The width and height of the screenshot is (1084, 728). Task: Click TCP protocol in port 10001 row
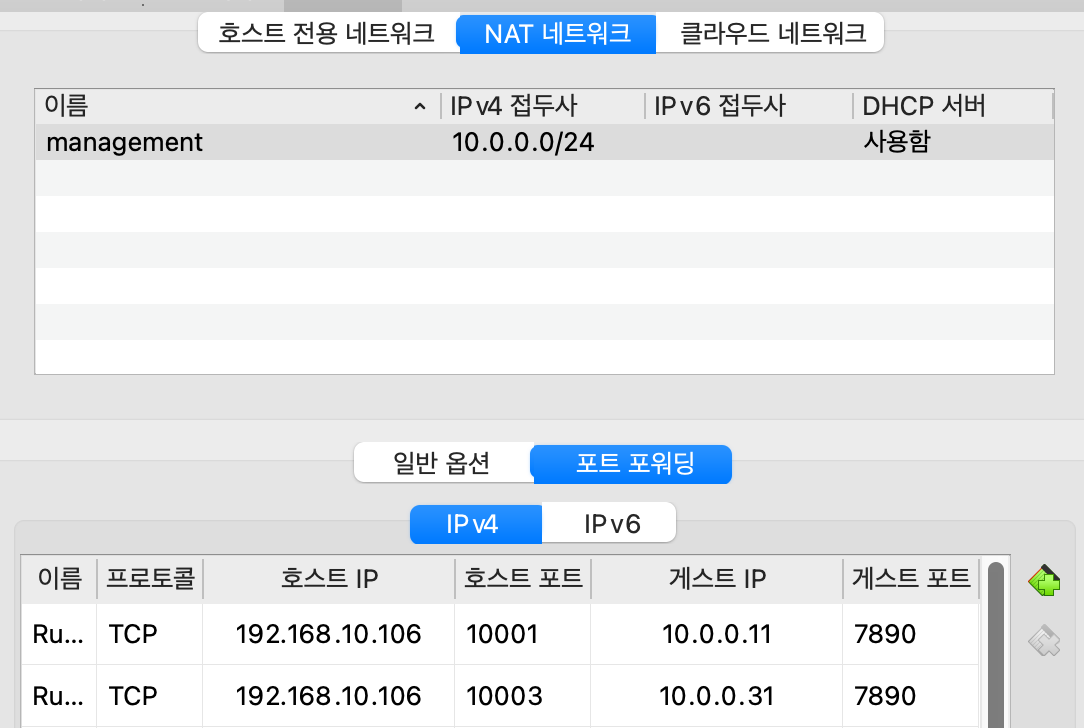point(149,634)
